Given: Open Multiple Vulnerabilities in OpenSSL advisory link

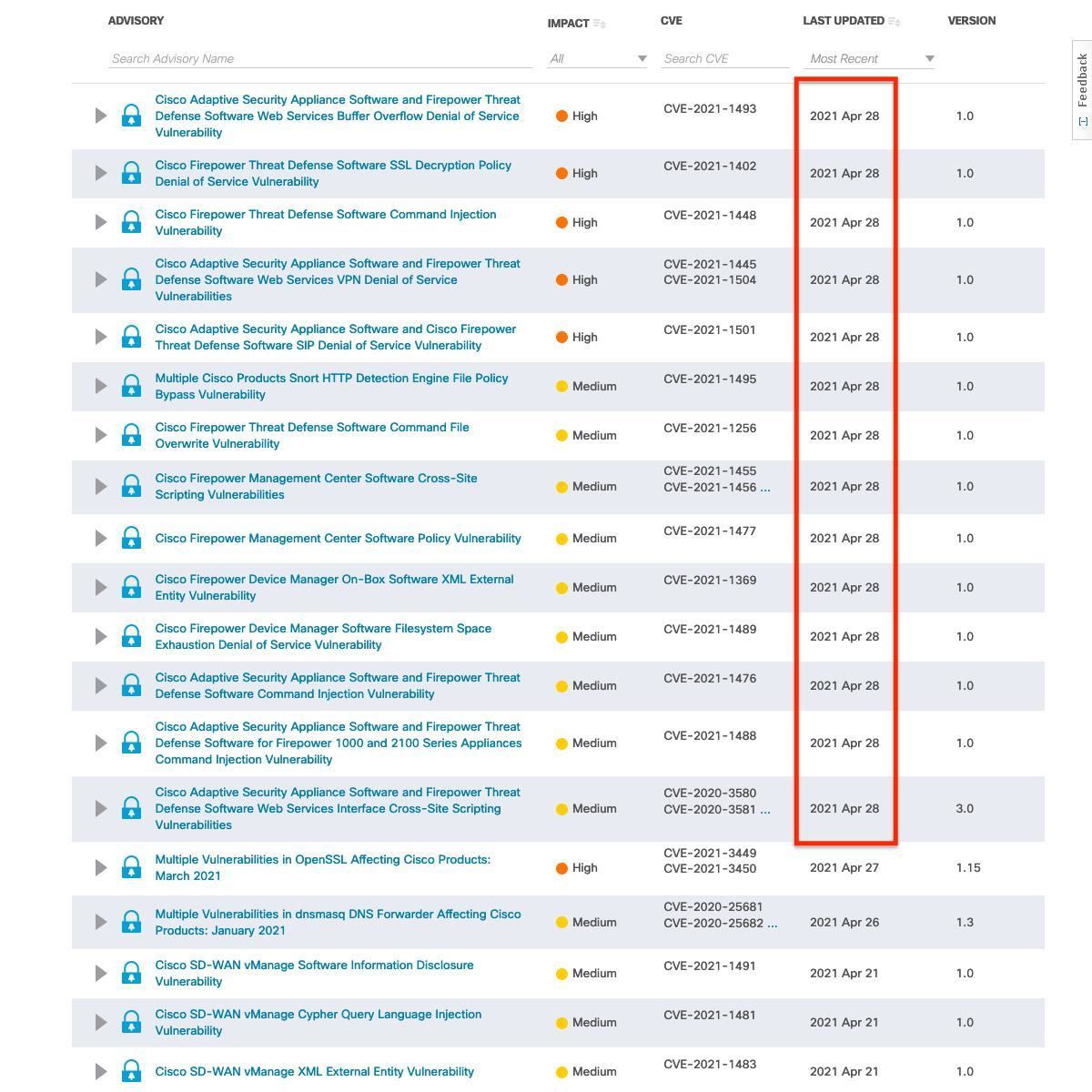Looking at the screenshot, I should (x=322, y=867).
